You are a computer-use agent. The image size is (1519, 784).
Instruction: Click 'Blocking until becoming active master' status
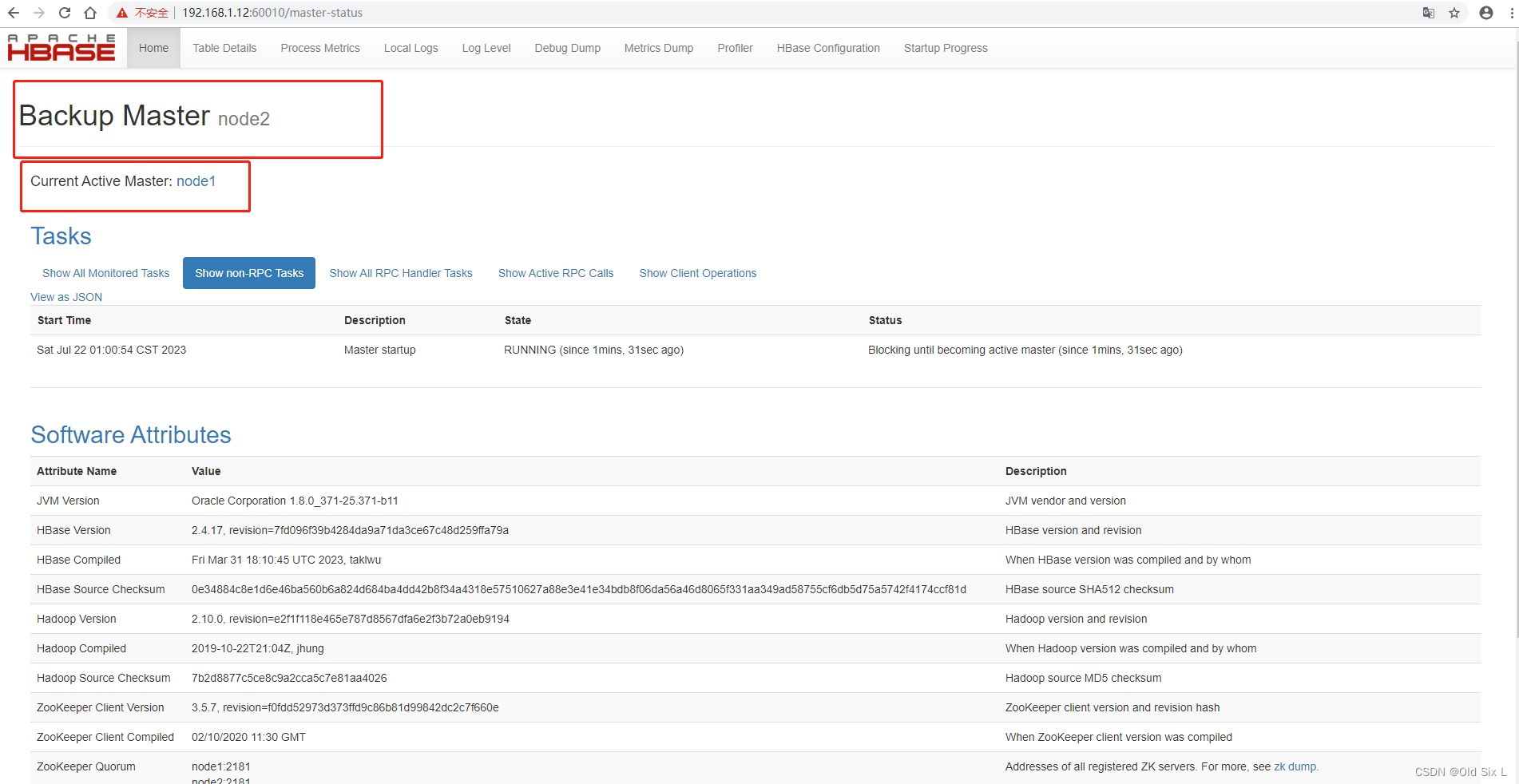(x=1025, y=350)
